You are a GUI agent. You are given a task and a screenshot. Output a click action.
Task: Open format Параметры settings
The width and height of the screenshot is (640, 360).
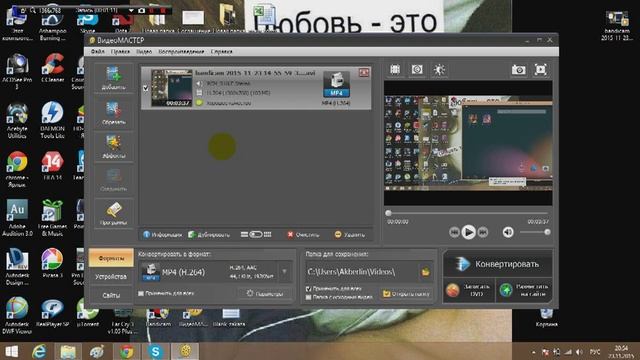[264, 293]
